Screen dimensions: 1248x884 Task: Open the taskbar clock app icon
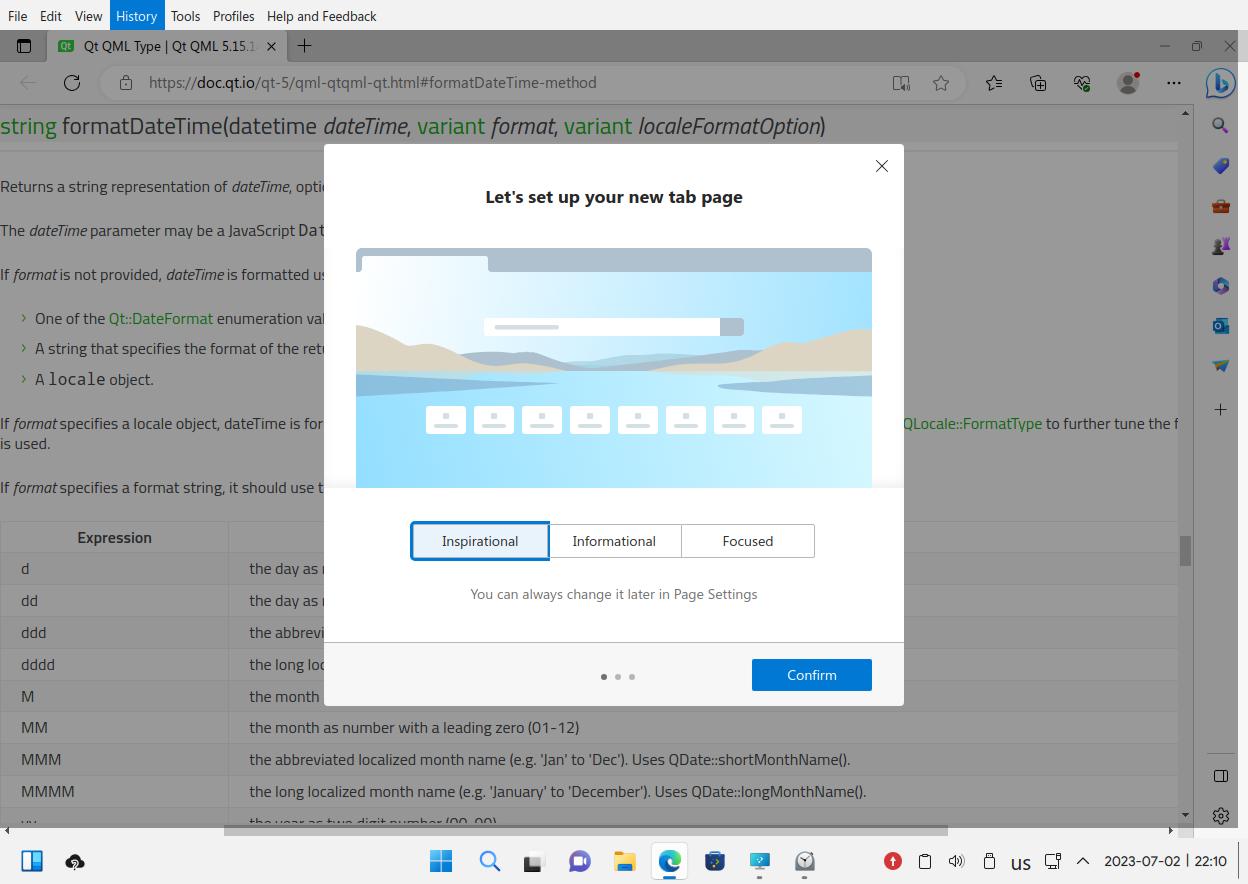point(805,861)
